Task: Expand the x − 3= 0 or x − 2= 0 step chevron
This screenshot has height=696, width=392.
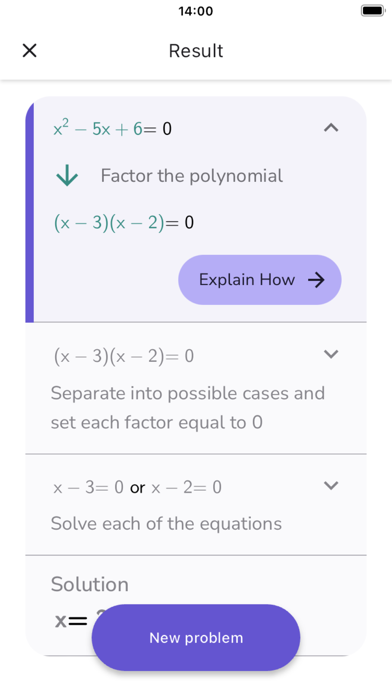Action: (x=331, y=486)
